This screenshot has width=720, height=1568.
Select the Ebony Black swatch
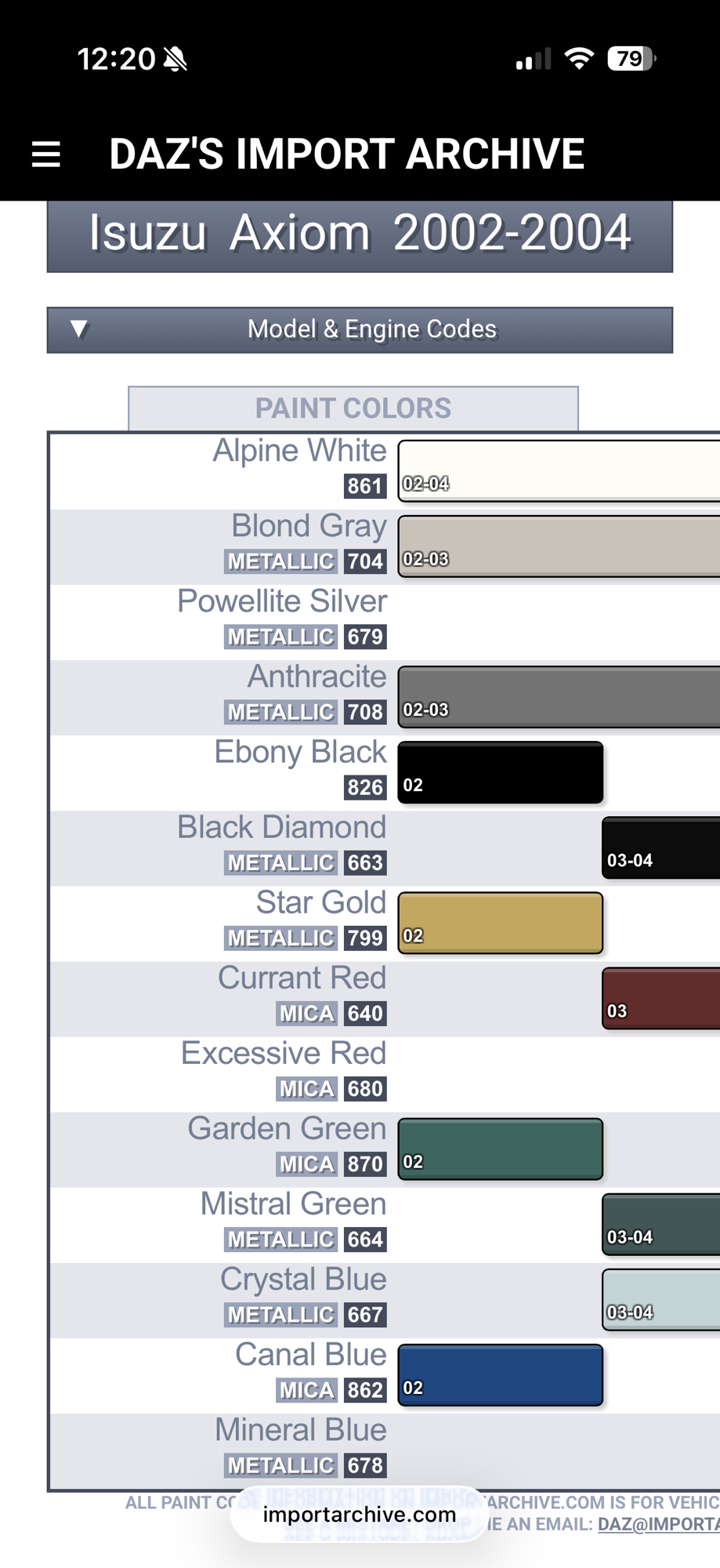(x=501, y=772)
